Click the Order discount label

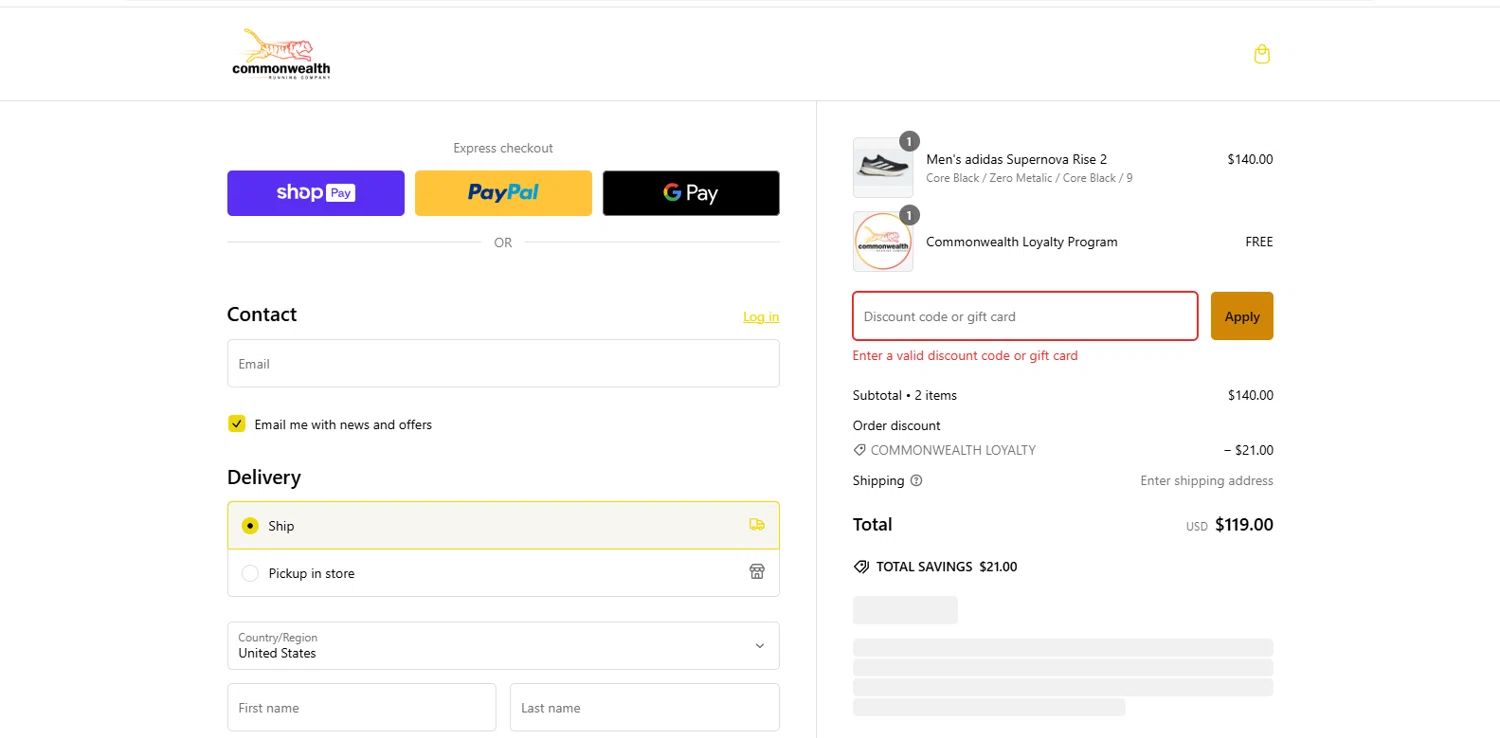tap(897, 425)
